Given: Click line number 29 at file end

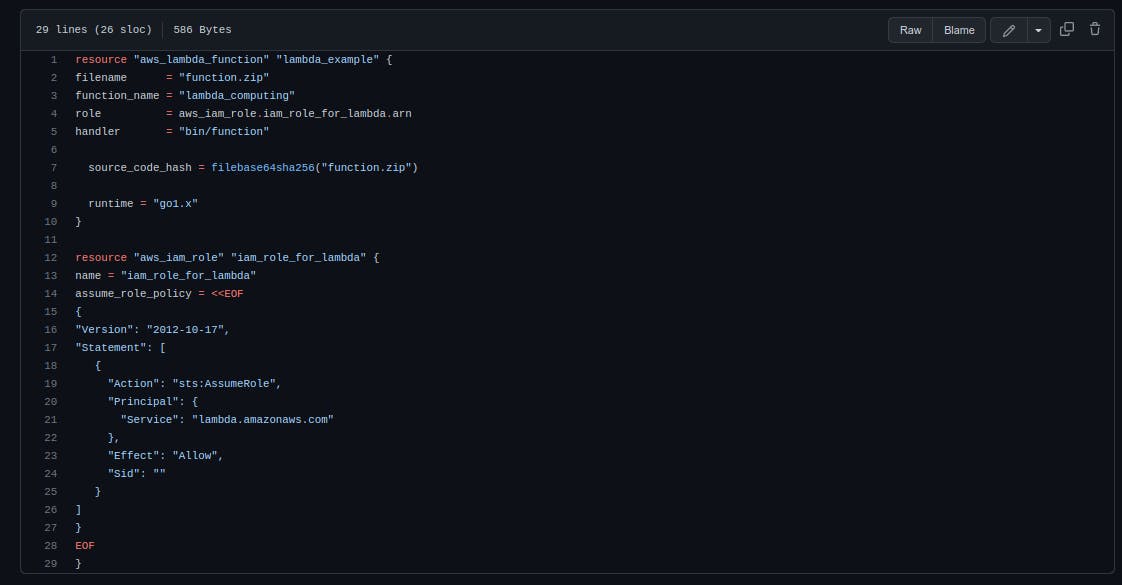Looking at the screenshot, I should 51,564.
